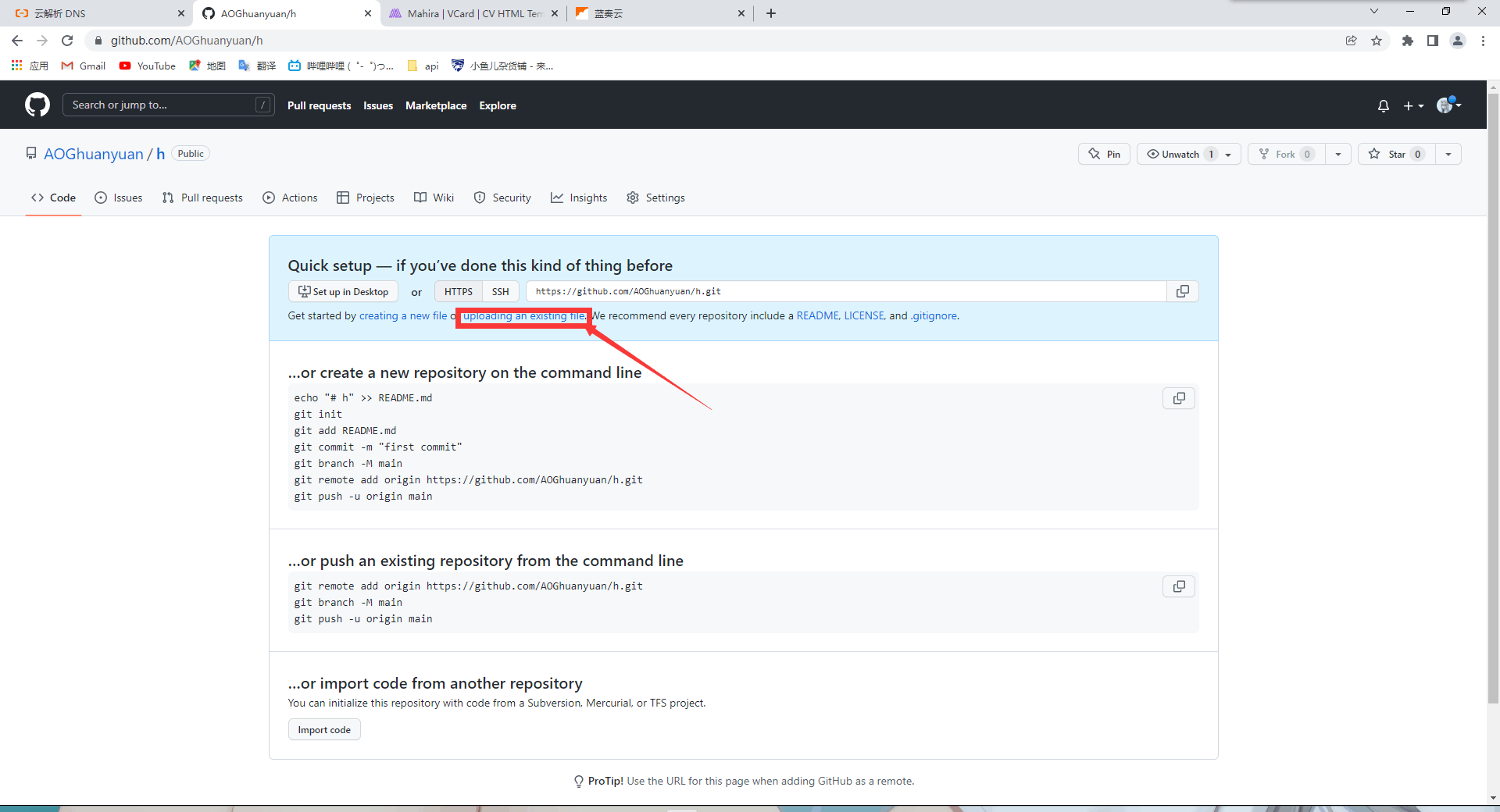This screenshot has height=812, width=1500.
Task: Switch to the Settings repository tab
Action: pos(655,198)
